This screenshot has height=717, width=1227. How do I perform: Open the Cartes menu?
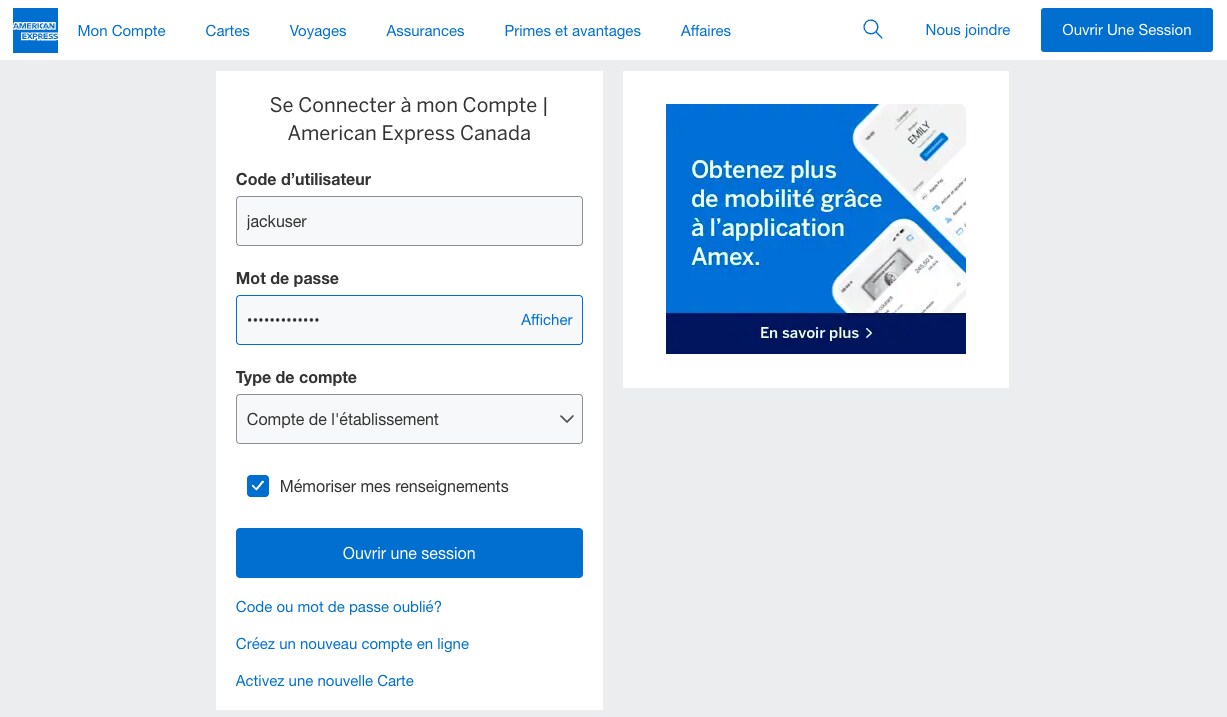227,31
